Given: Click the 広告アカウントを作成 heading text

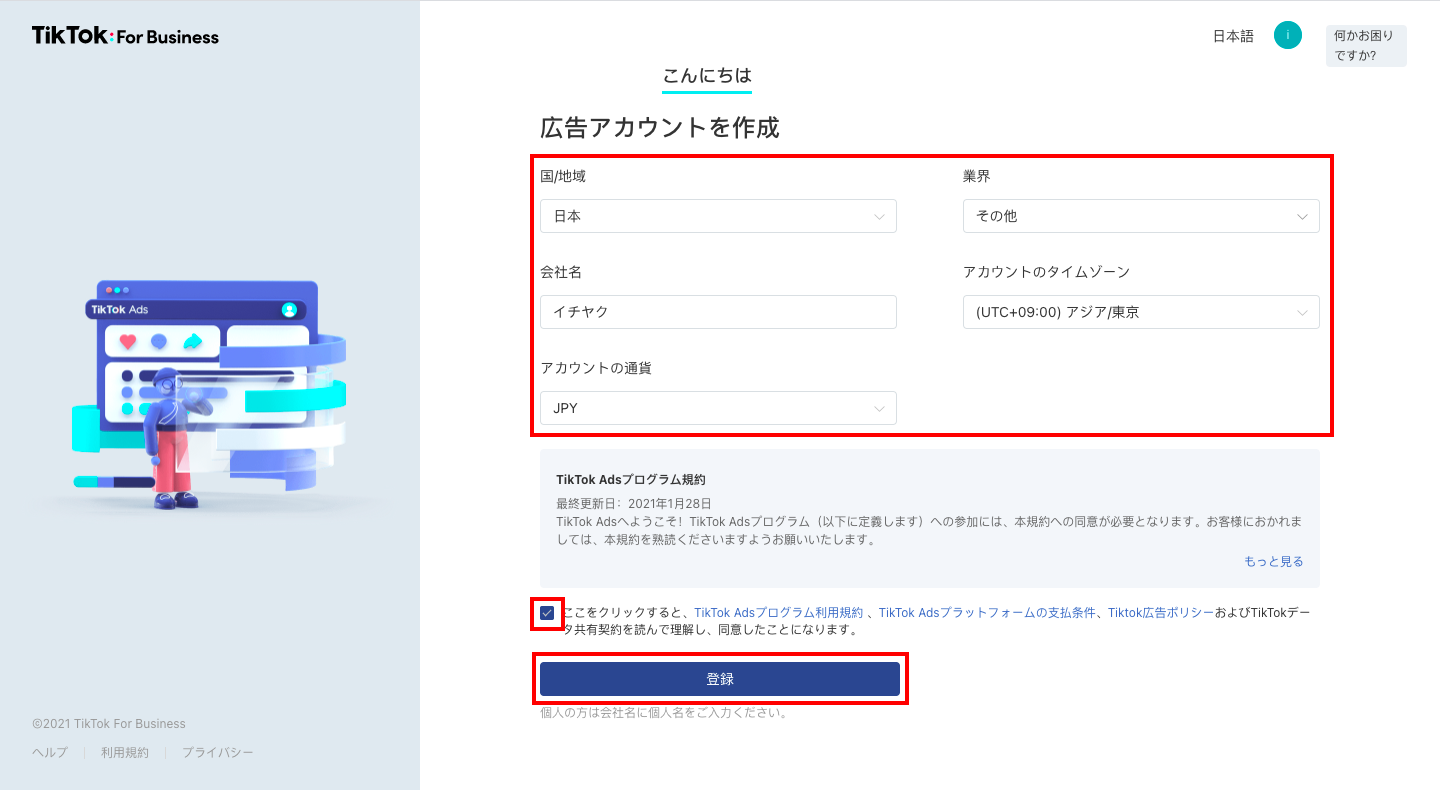Looking at the screenshot, I should point(660,128).
